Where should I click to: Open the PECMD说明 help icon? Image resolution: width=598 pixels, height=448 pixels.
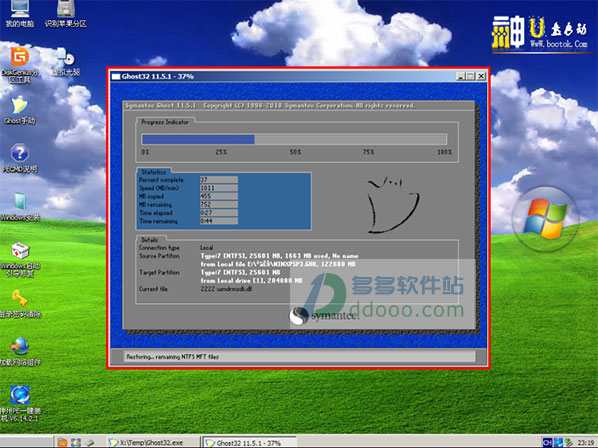pyautogui.click(x=19, y=157)
